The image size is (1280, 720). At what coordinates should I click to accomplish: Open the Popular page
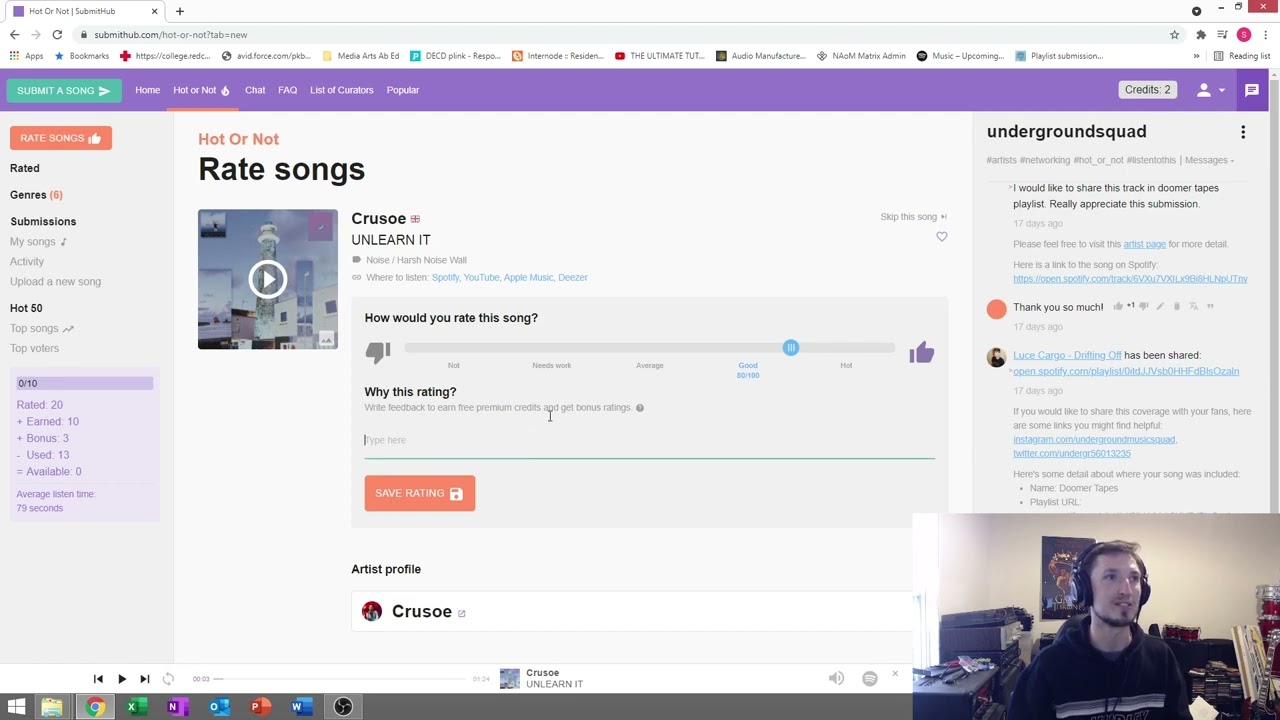coord(403,90)
